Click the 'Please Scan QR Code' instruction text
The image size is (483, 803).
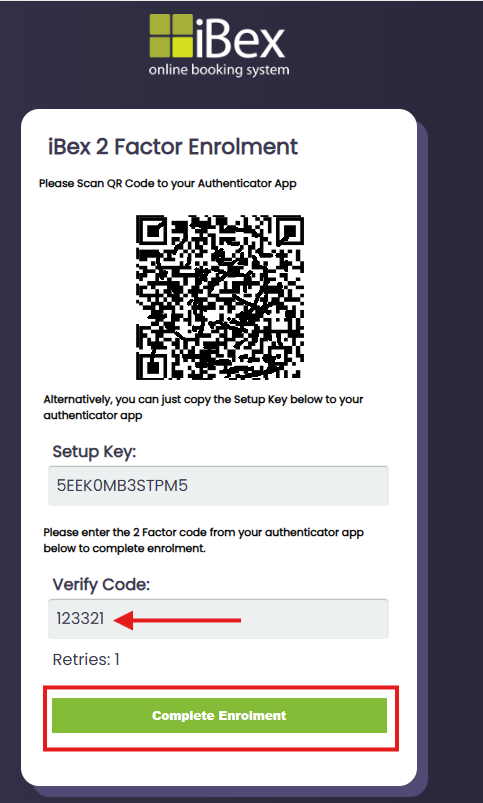coord(167,183)
